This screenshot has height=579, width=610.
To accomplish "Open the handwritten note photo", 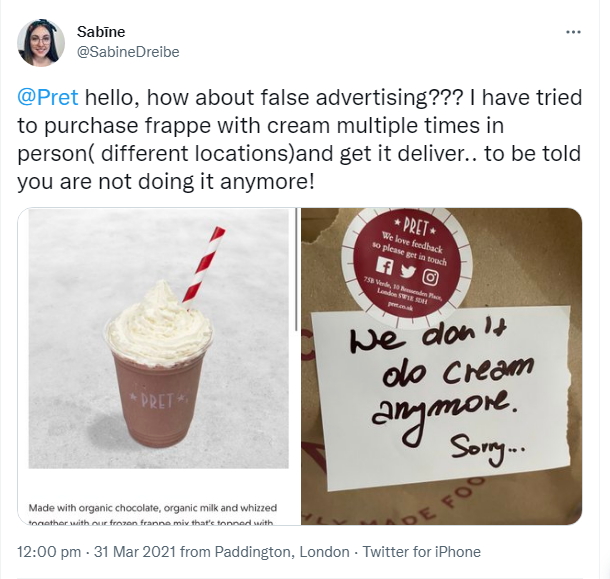I will (x=442, y=367).
